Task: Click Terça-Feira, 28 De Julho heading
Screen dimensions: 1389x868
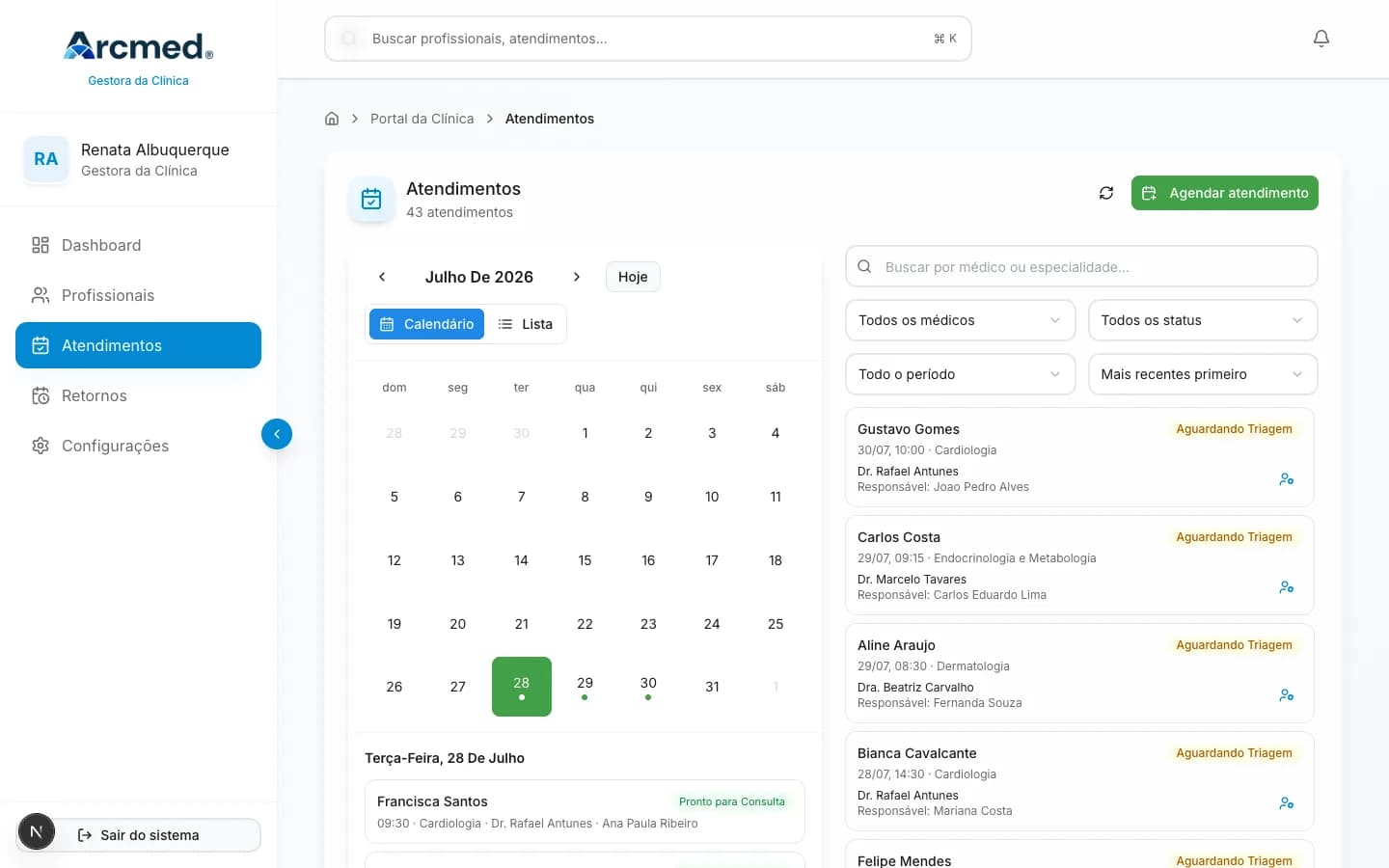Action: click(445, 758)
